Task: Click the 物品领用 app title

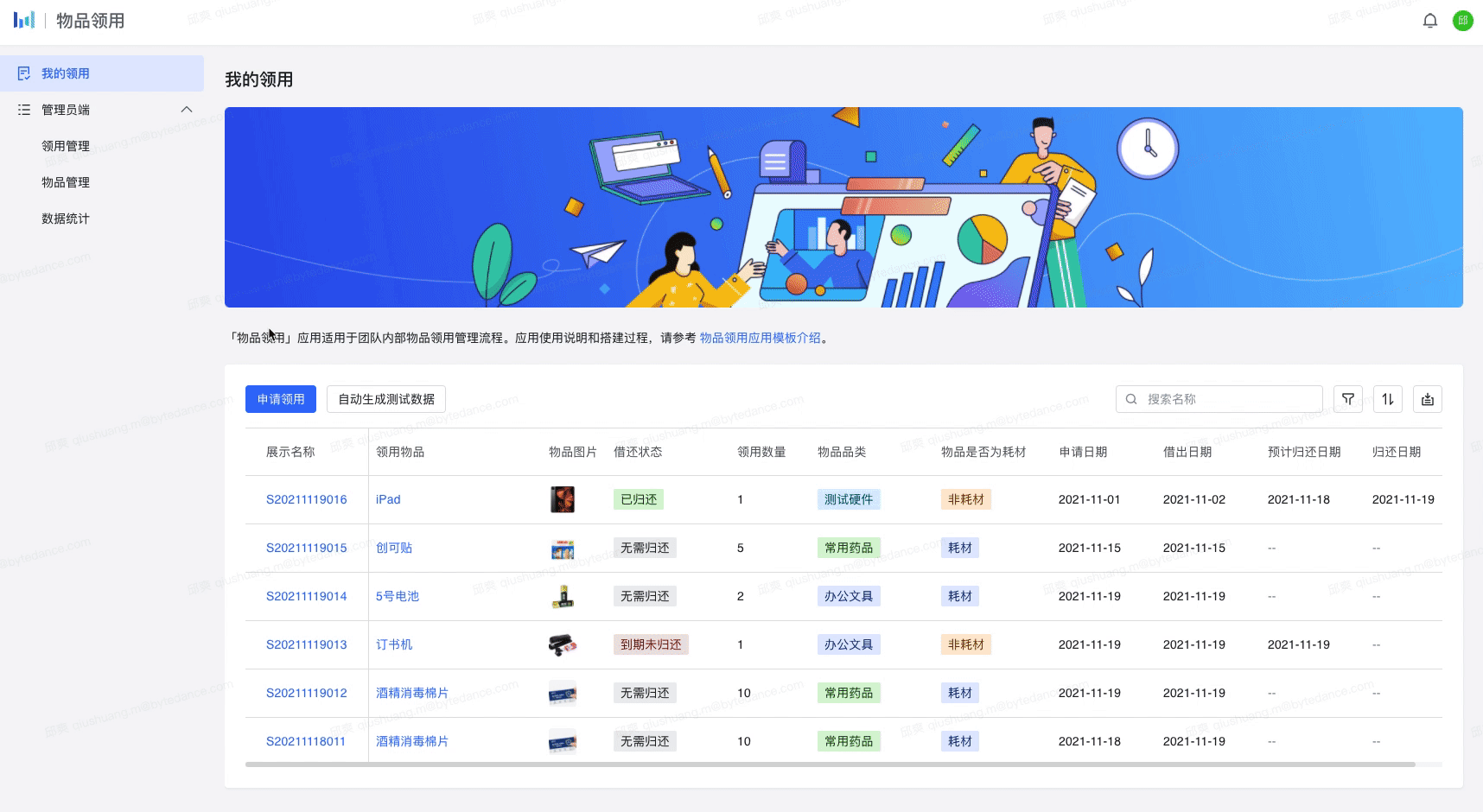Action: click(91, 21)
